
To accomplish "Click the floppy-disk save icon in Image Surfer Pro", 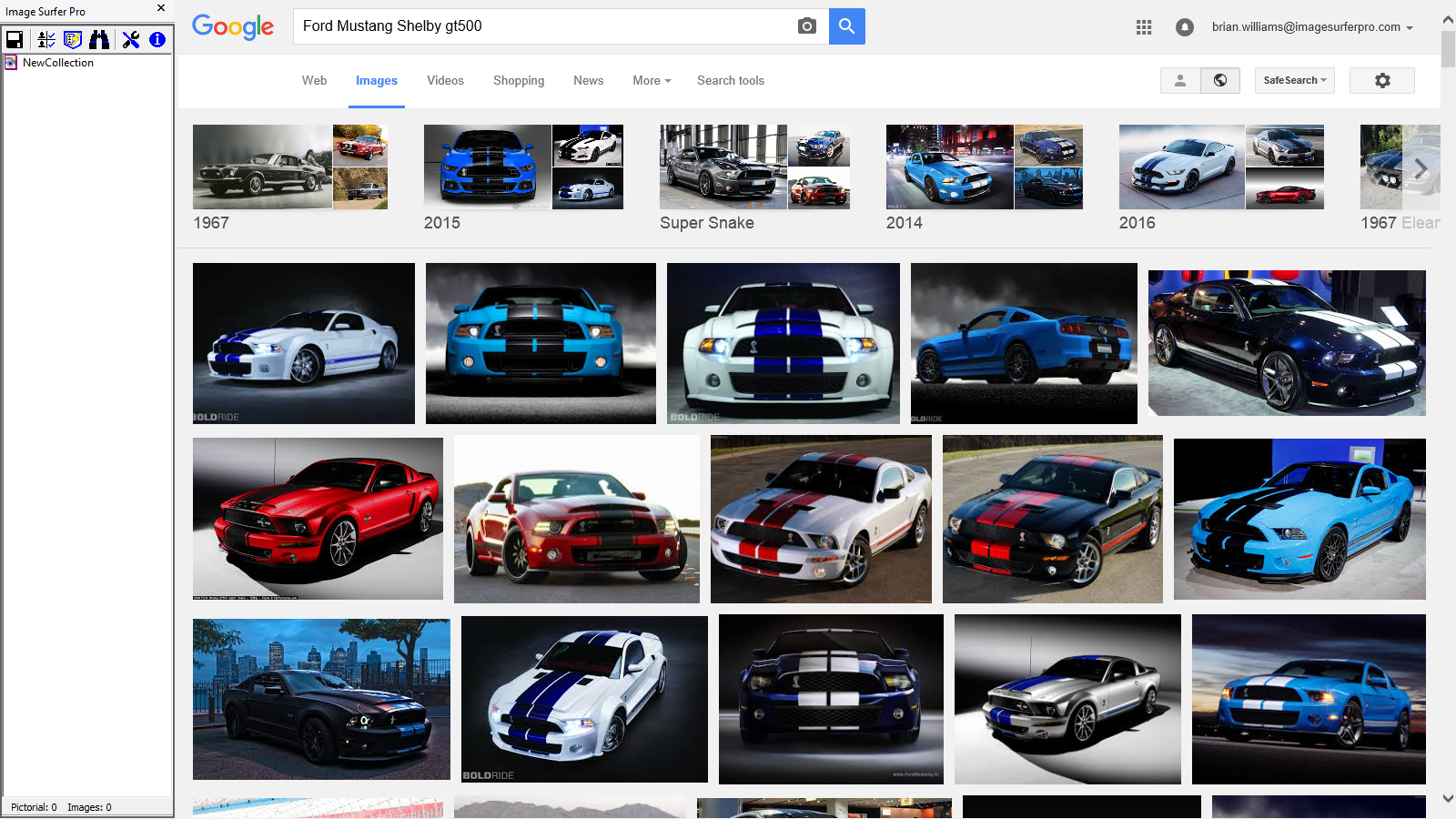I will pyautogui.click(x=15, y=39).
